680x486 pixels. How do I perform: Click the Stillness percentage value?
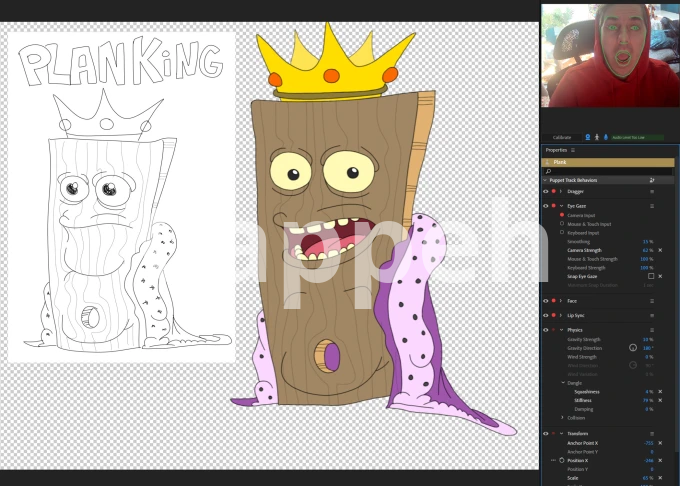point(648,400)
